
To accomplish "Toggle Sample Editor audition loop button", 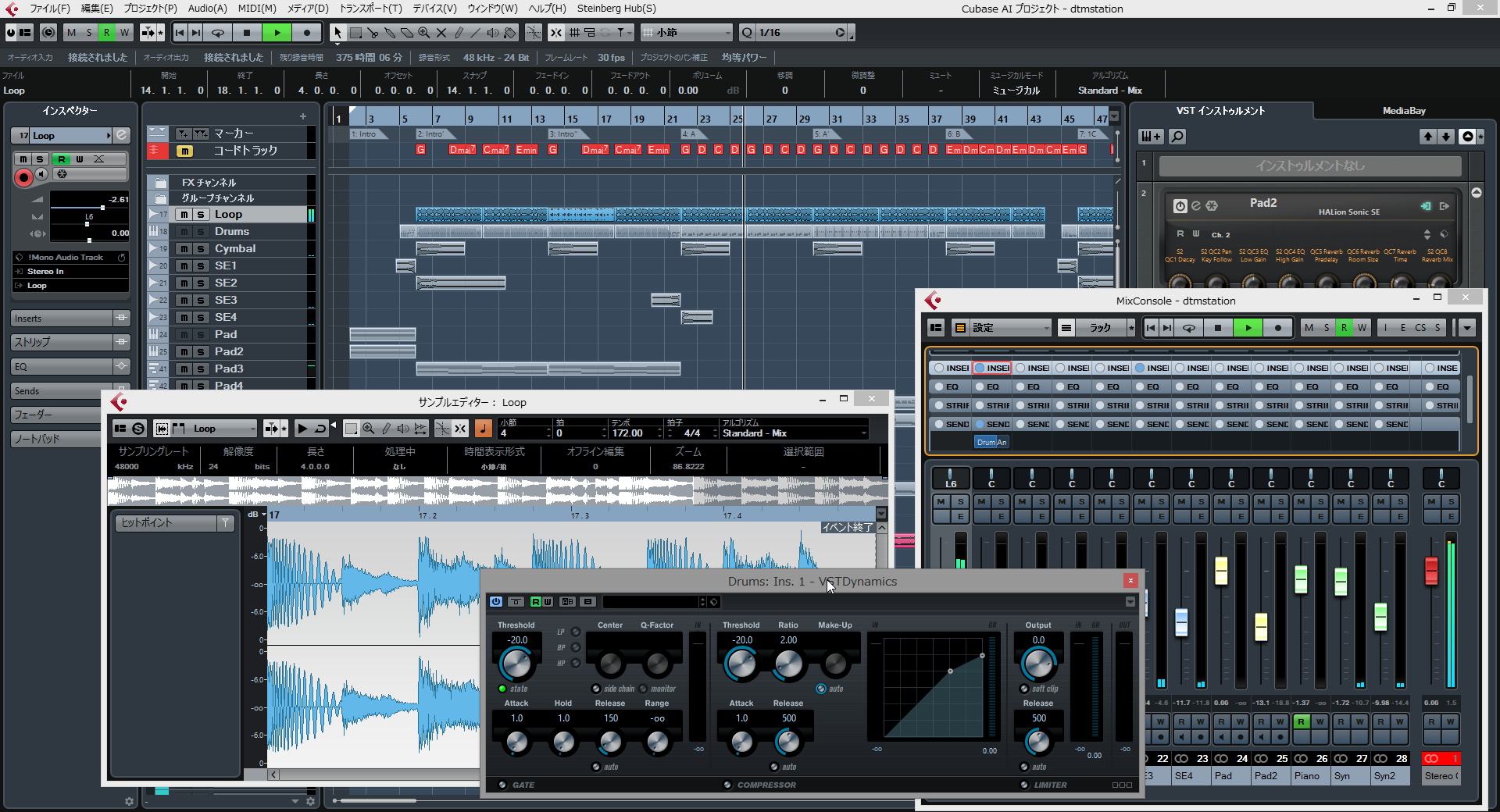I will coord(320,429).
